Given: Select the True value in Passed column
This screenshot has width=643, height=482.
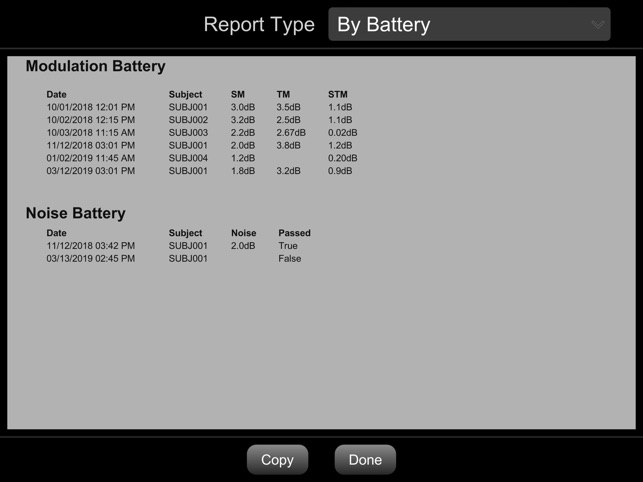Looking at the screenshot, I should click(288, 246).
